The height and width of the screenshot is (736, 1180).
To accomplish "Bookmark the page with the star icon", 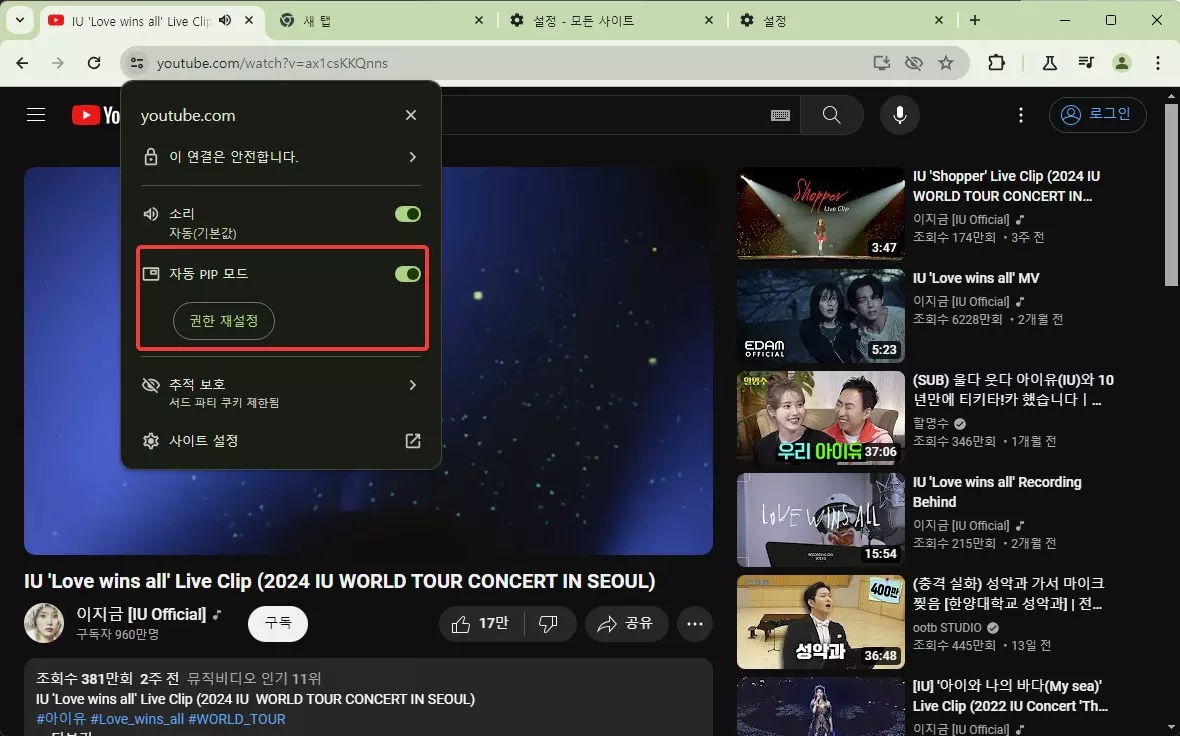I will (x=946, y=62).
